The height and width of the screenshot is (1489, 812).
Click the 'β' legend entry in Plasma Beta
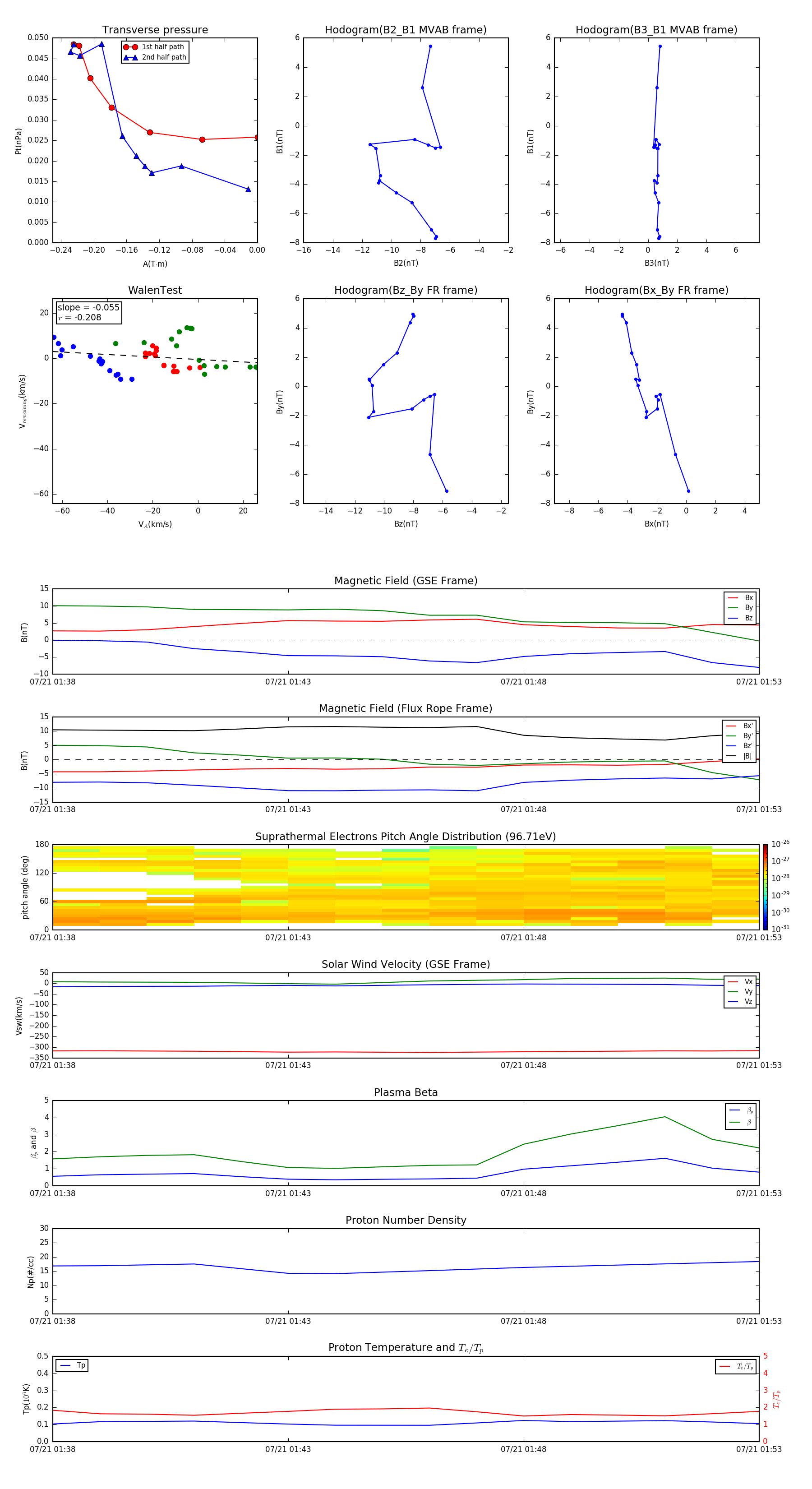click(x=741, y=1123)
